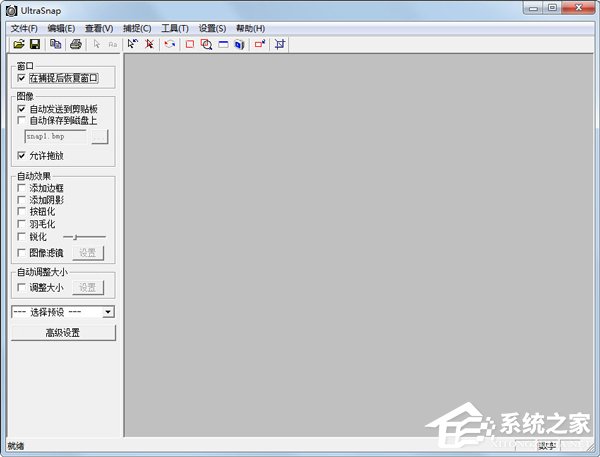The height and width of the screenshot is (457, 600).
Task: Enable 羽毛化 checkbox
Action: [x=21, y=224]
